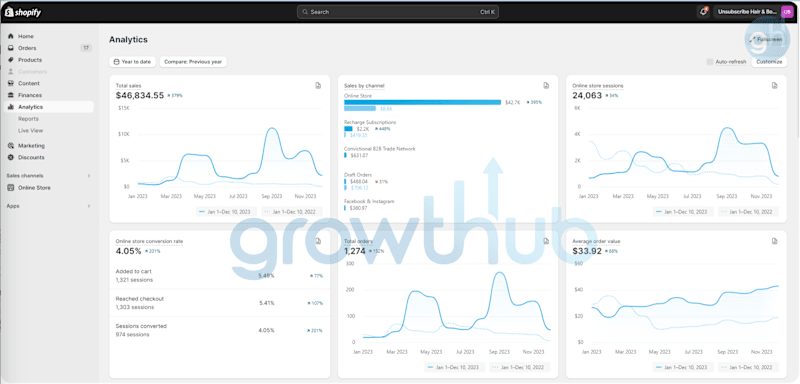The image size is (800, 384).
Task: Click the Discounts icon in sidebar
Action: click(x=11, y=157)
